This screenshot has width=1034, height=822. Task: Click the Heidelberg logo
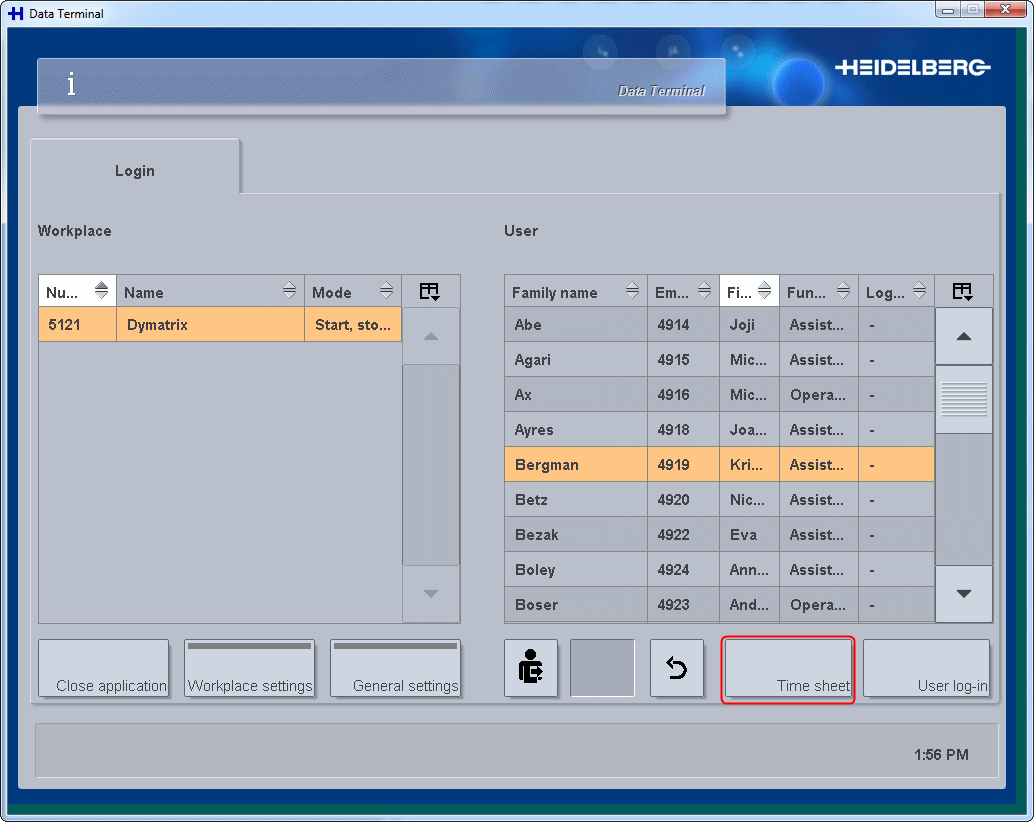coord(911,65)
